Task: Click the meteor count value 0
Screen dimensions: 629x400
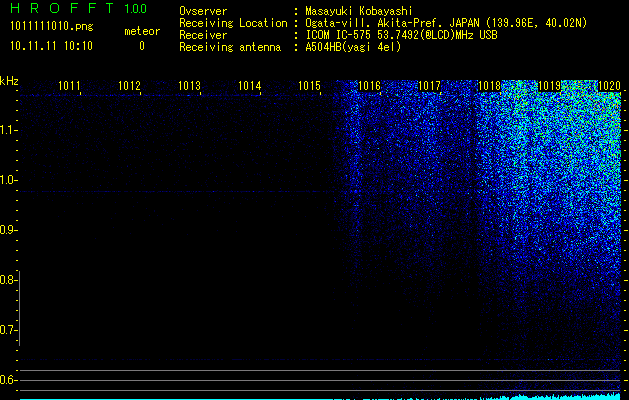Action: (x=142, y=46)
